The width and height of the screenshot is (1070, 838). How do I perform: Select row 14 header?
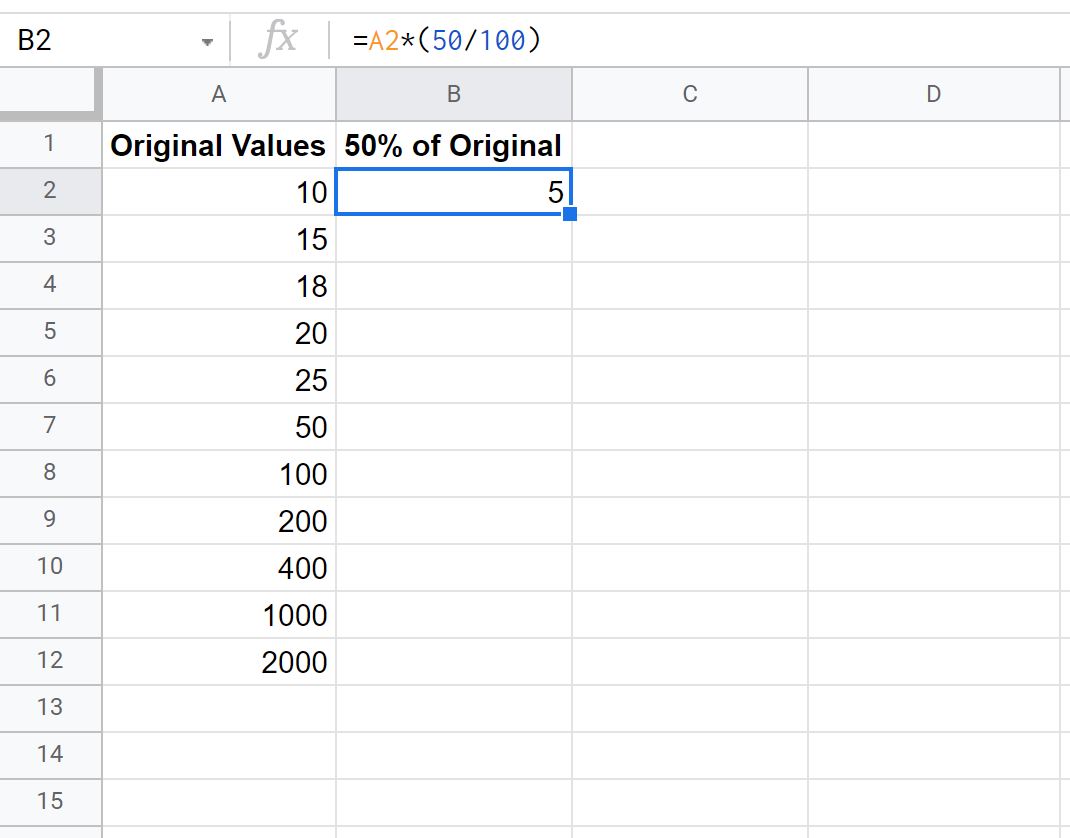coord(50,755)
